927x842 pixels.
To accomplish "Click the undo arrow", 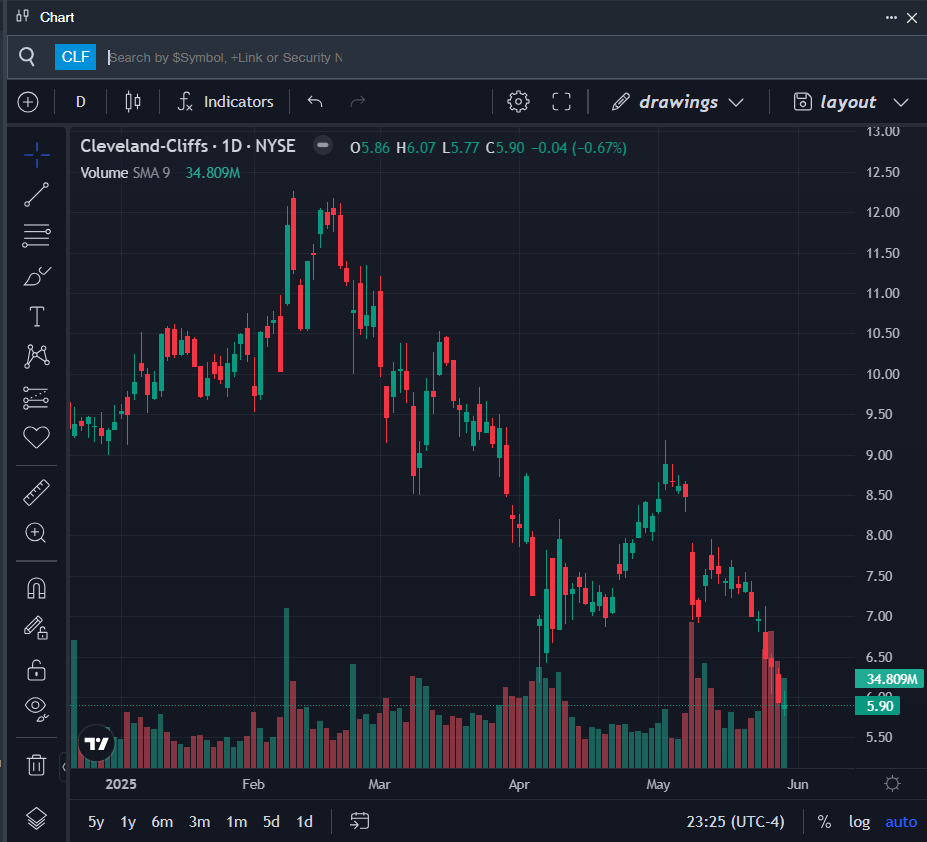I will point(315,102).
